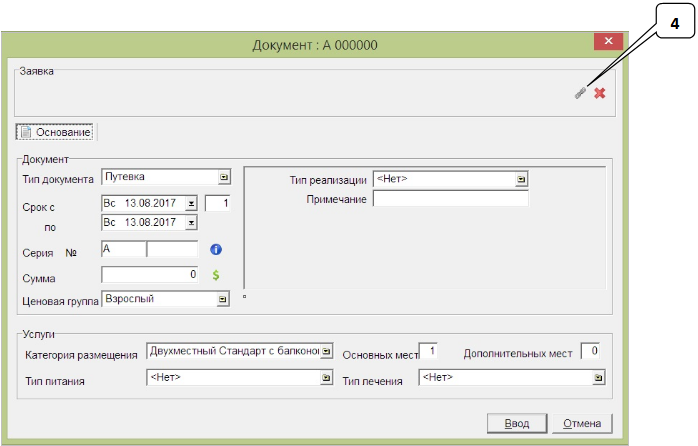Click the Сумма amount field
Image resolution: width=698 pixels, height=446 pixels.
(150, 274)
